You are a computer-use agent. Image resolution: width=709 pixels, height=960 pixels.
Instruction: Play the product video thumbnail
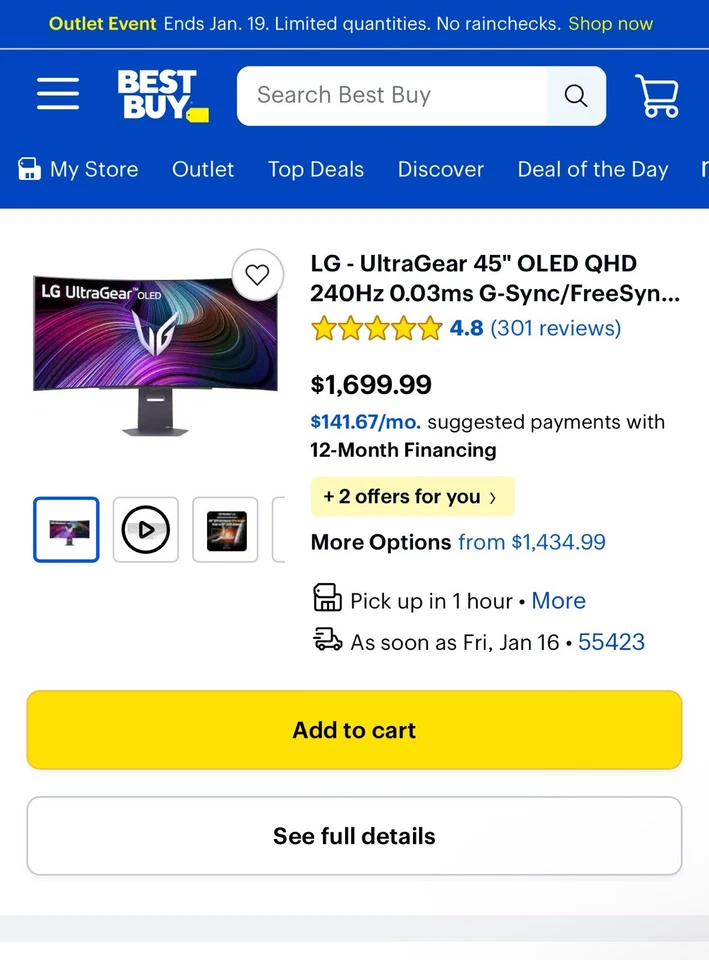coord(146,530)
